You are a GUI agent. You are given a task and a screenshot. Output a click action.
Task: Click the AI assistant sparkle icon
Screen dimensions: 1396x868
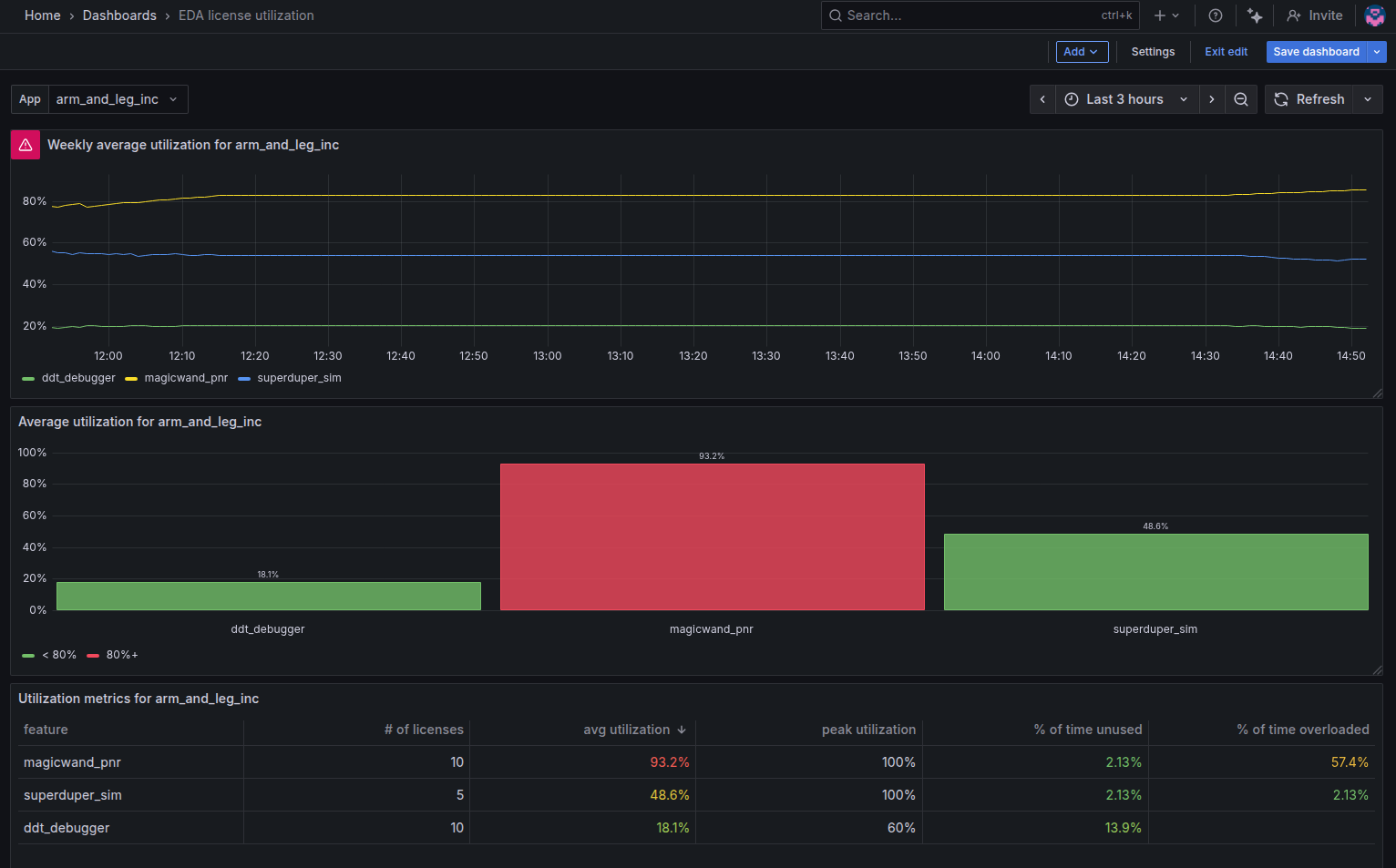coord(1255,15)
